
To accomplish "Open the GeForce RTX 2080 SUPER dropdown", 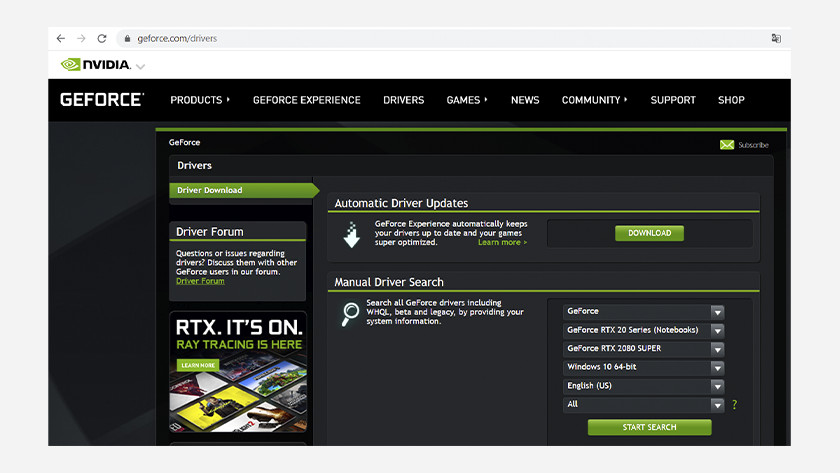I will (x=643, y=349).
